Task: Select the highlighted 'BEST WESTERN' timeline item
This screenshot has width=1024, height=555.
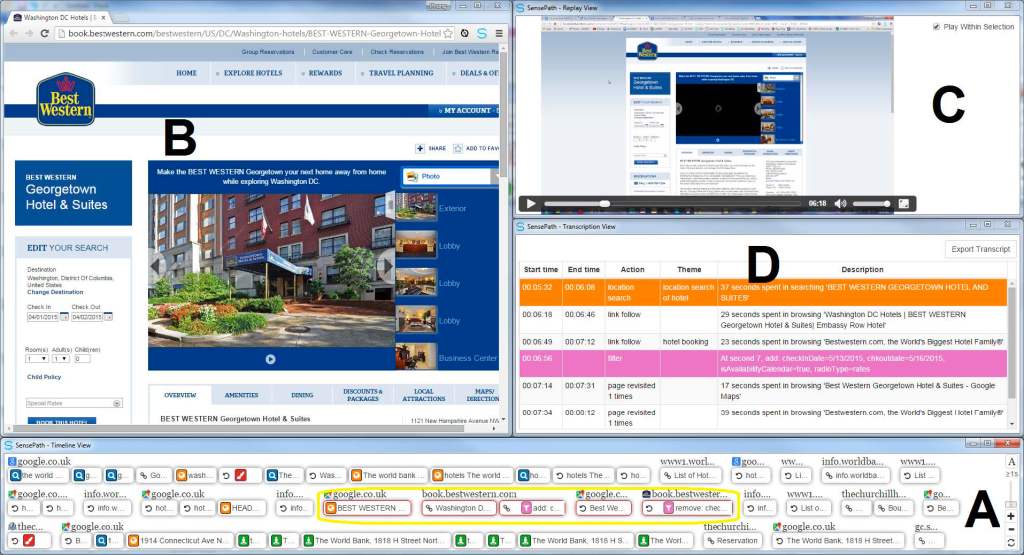Action: pyautogui.click(x=366, y=508)
